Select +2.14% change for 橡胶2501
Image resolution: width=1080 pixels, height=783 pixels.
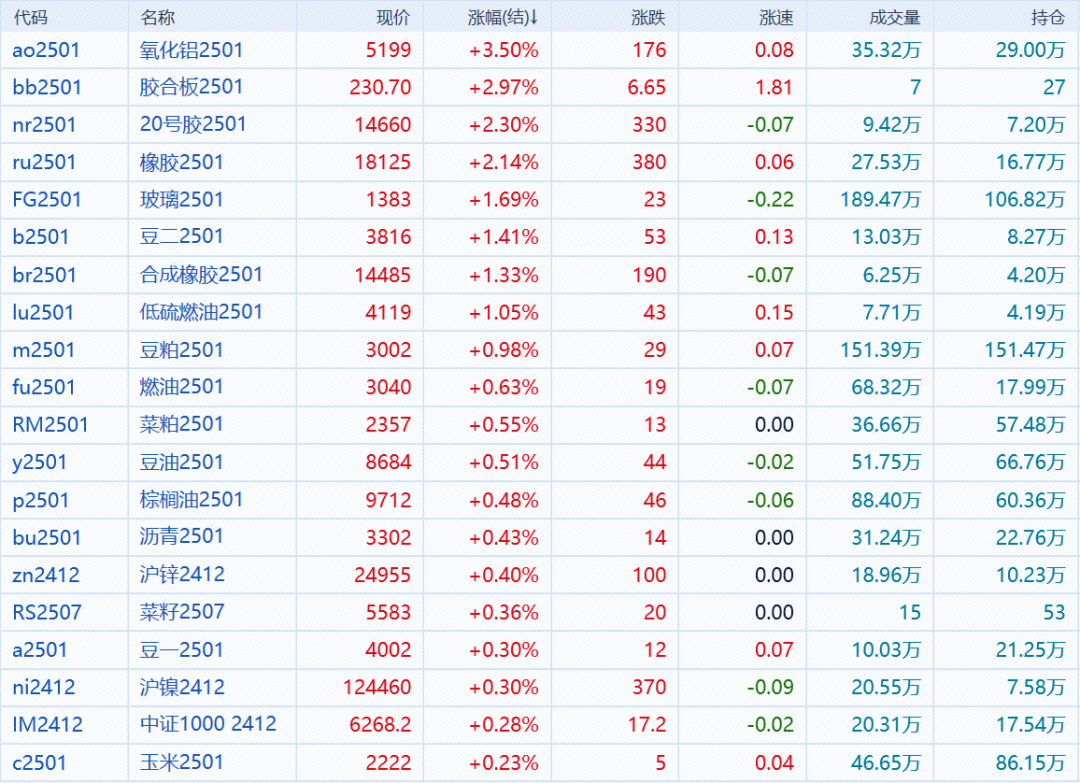(503, 163)
